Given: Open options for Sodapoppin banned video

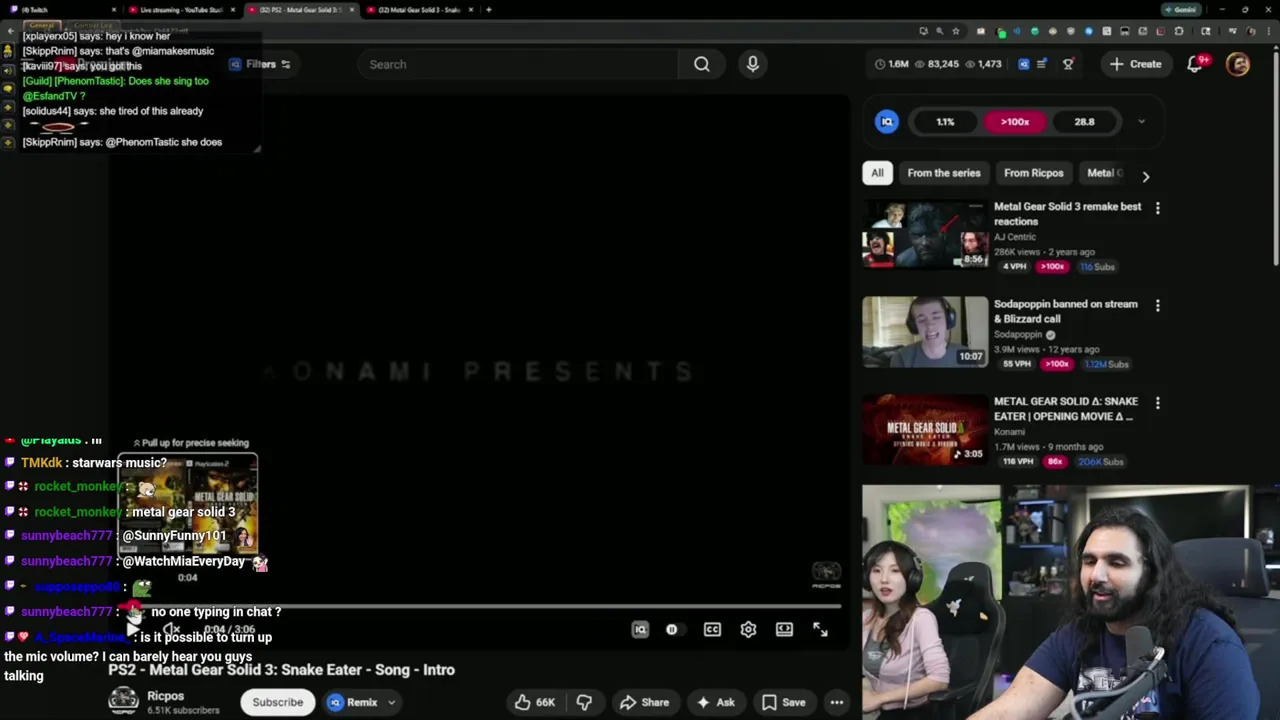Looking at the screenshot, I should tap(1158, 305).
